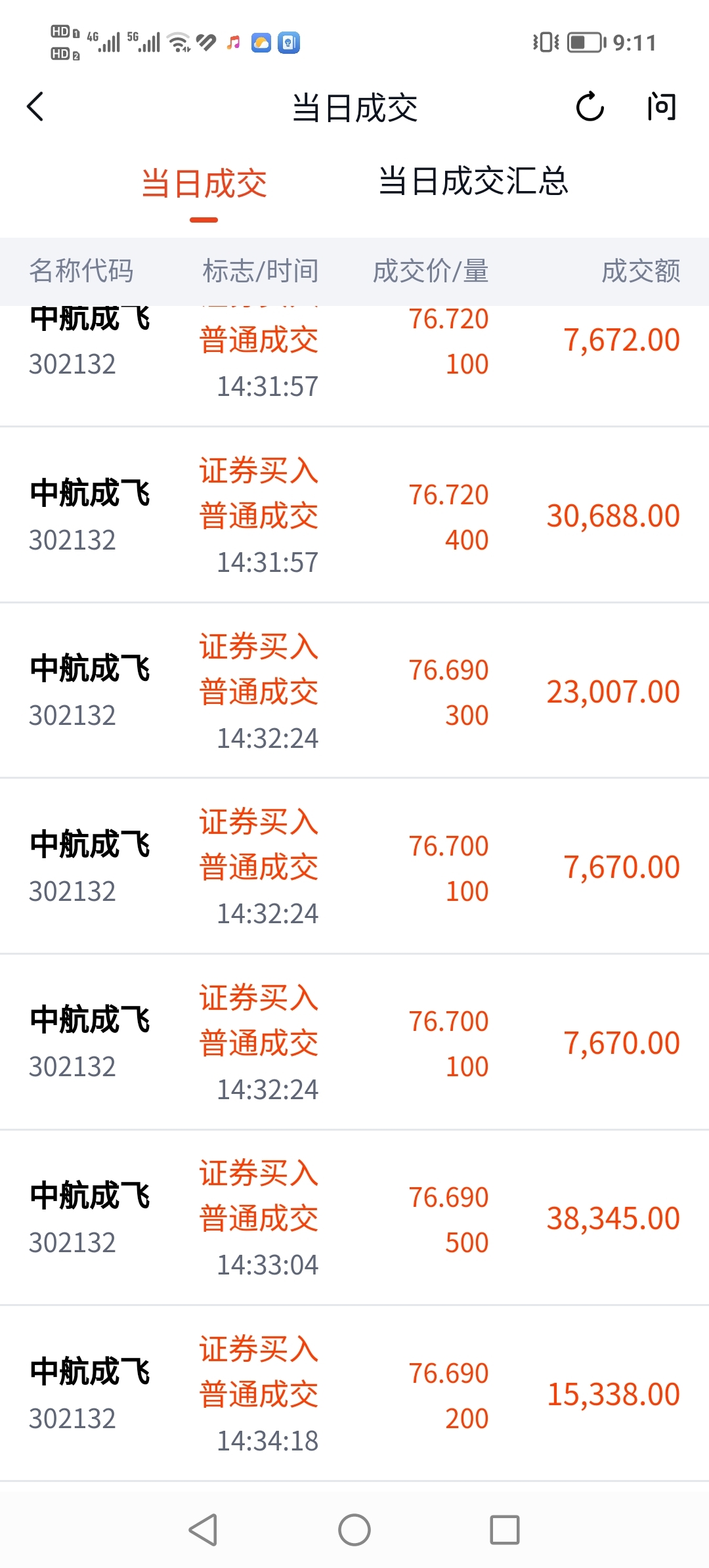Refresh today's transaction list
This screenshot has height=1568, width=709.
[x=590, y=107]
